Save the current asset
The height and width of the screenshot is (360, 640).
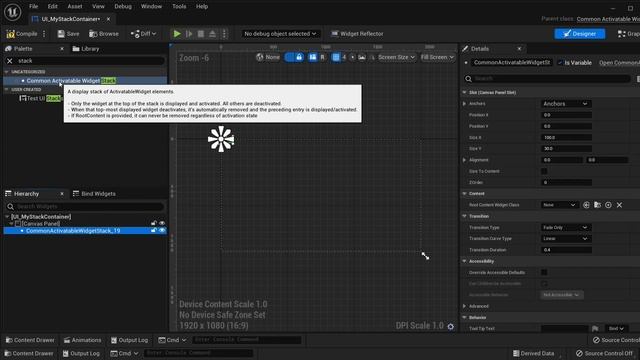tap(68, 34)
